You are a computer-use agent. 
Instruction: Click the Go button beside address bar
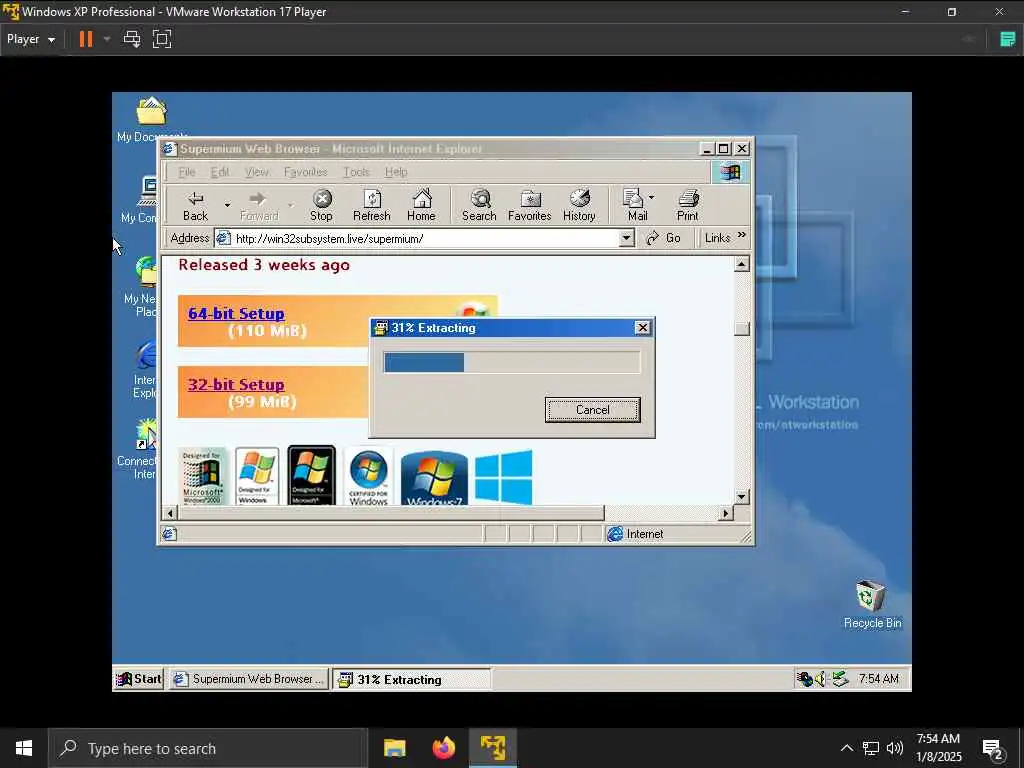point(664,238)
